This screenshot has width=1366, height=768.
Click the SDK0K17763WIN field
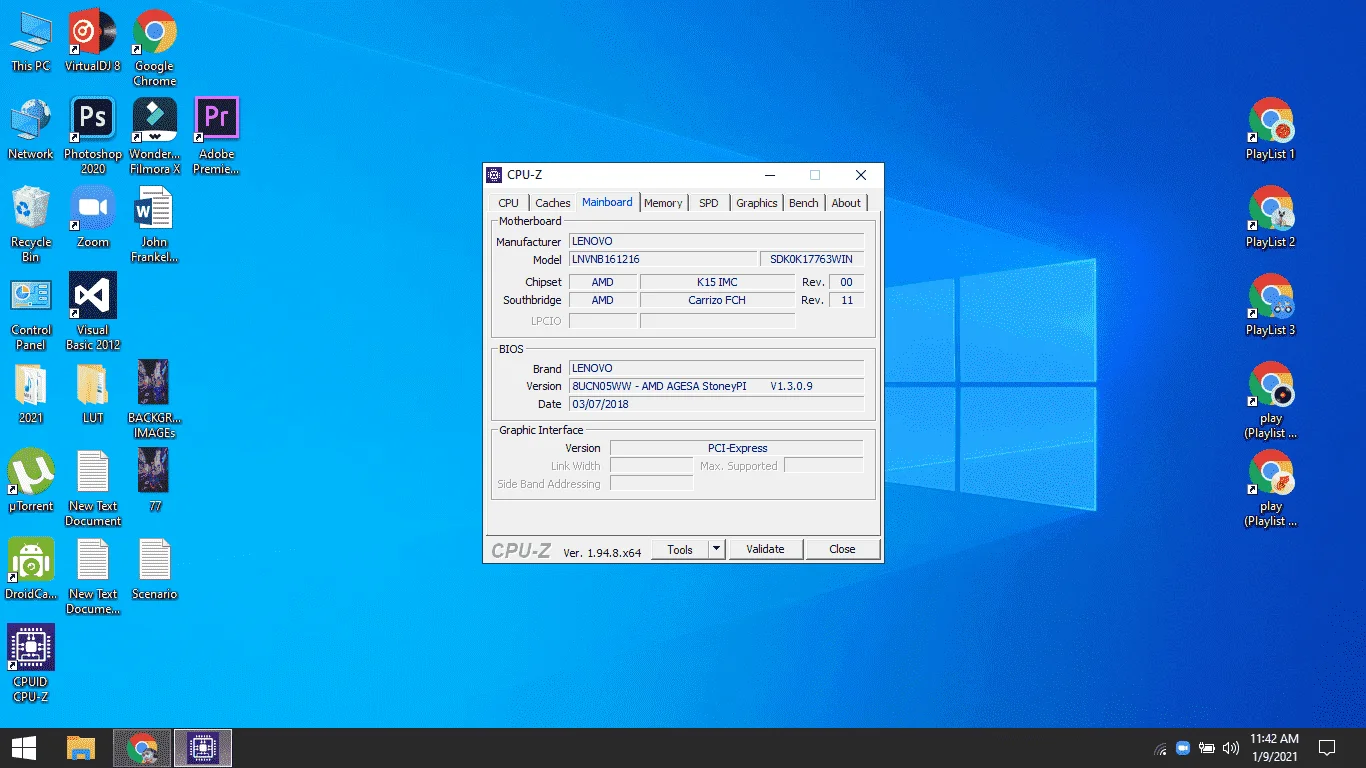[x=812, y=259]
